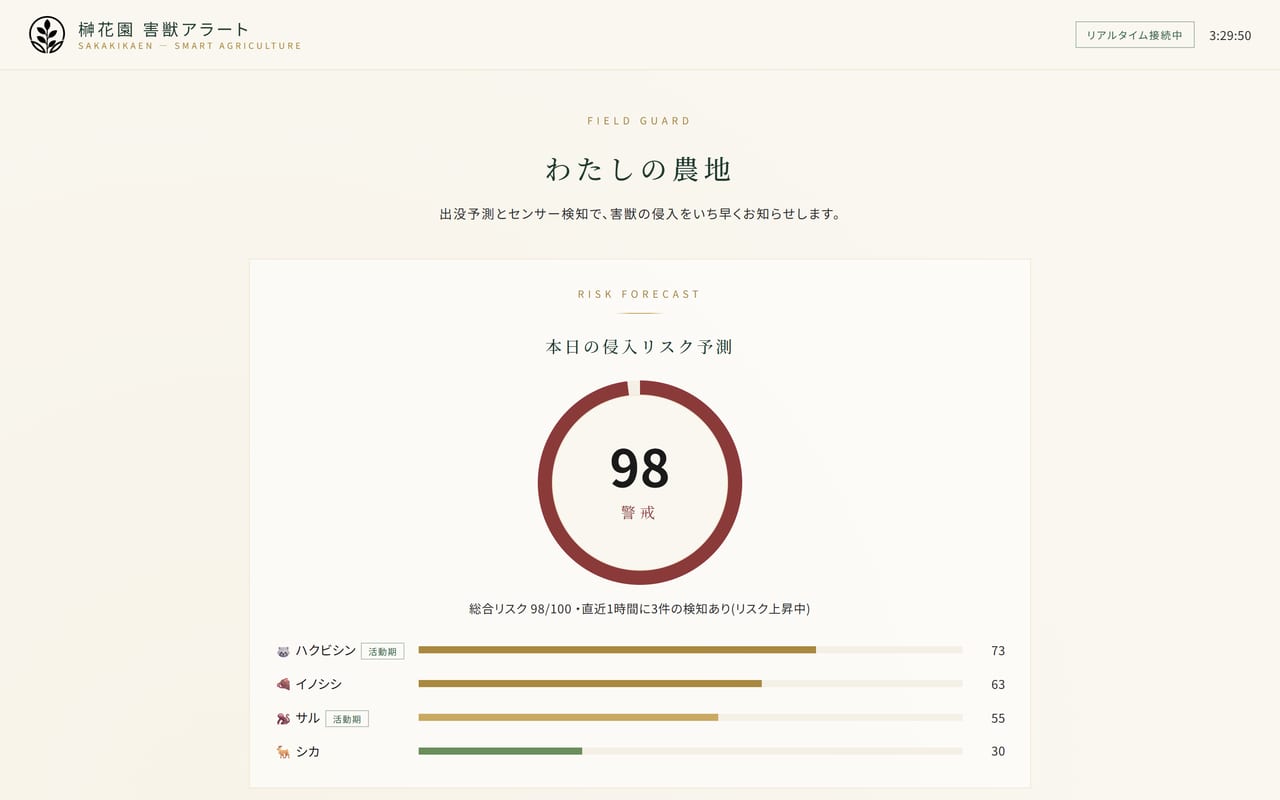Click the 活動期 badge next to ハクビシン
This screenshot has height=800, width=1280.
click(x=382, y=651)
